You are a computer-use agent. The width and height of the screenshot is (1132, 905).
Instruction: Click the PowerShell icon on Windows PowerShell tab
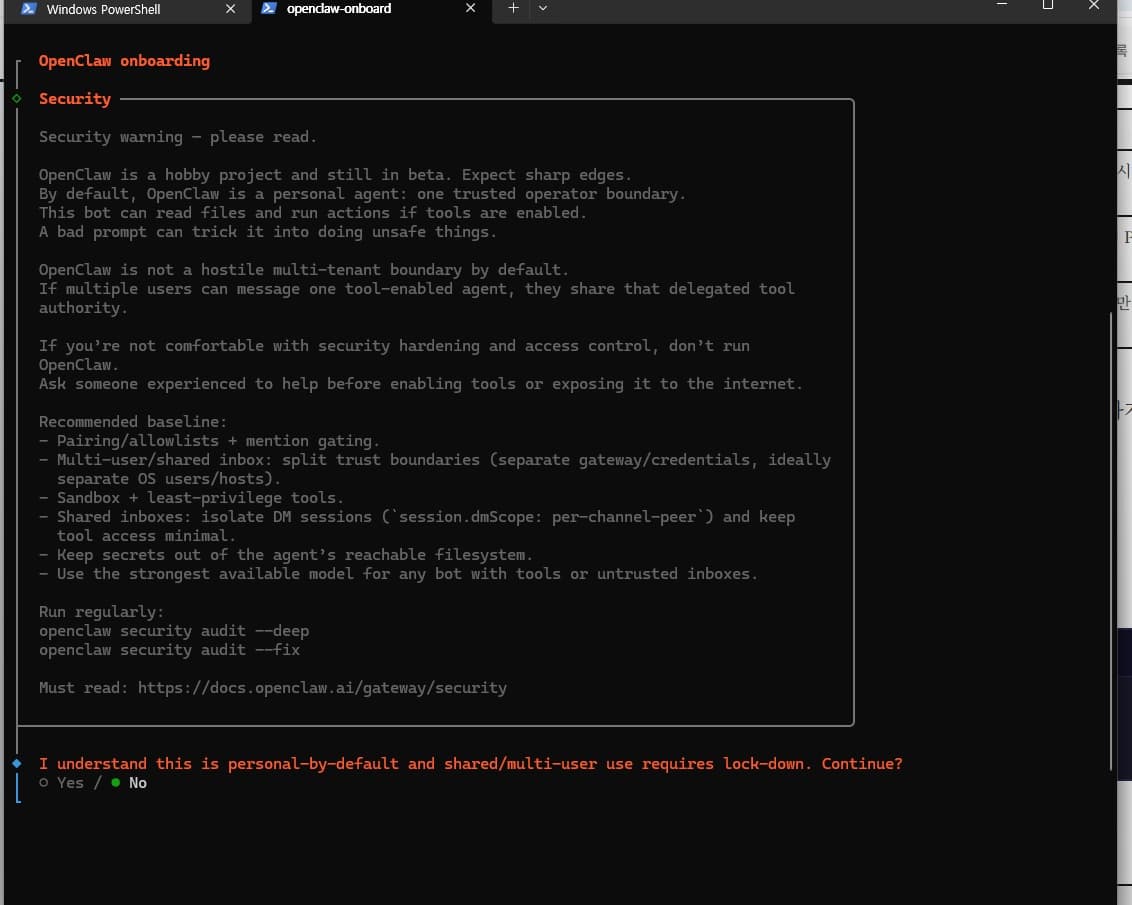(29, 9)
